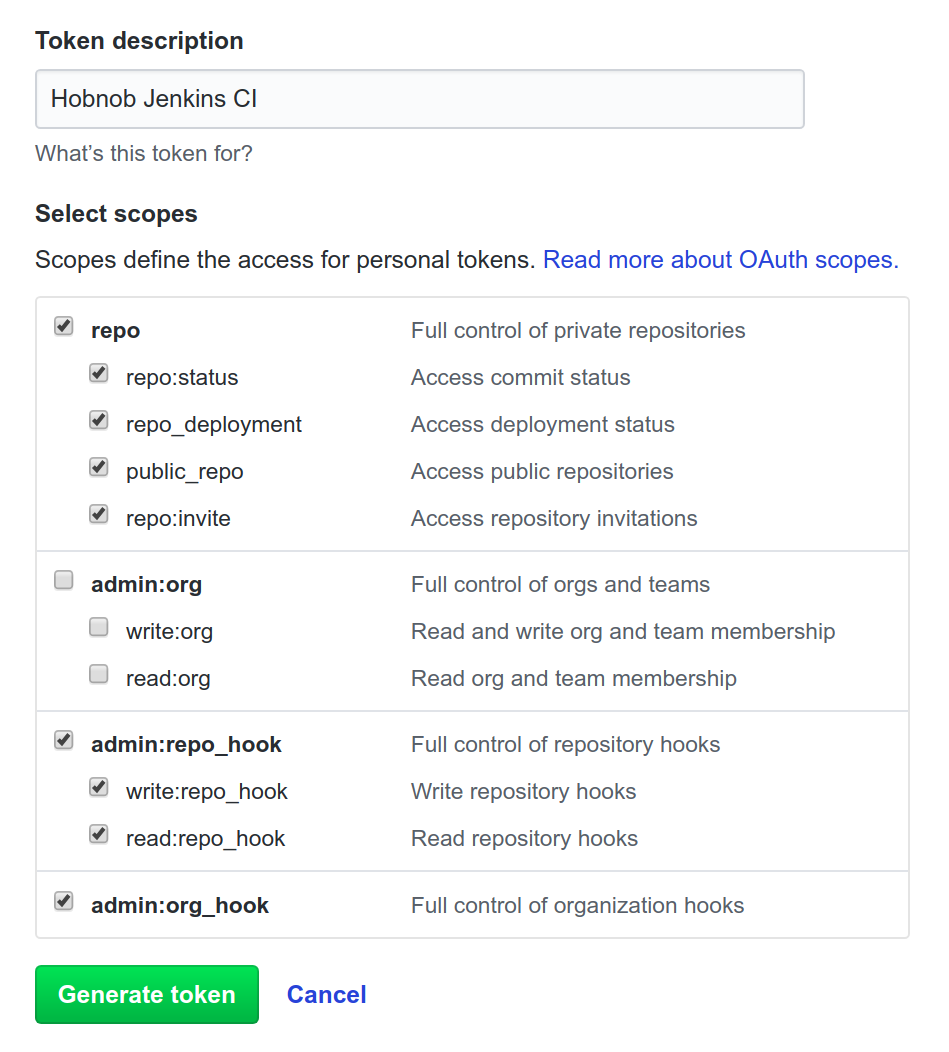Focus the Token description input field
The height and width of the screenshot is (1052, 949).
(x=420, y=99)
